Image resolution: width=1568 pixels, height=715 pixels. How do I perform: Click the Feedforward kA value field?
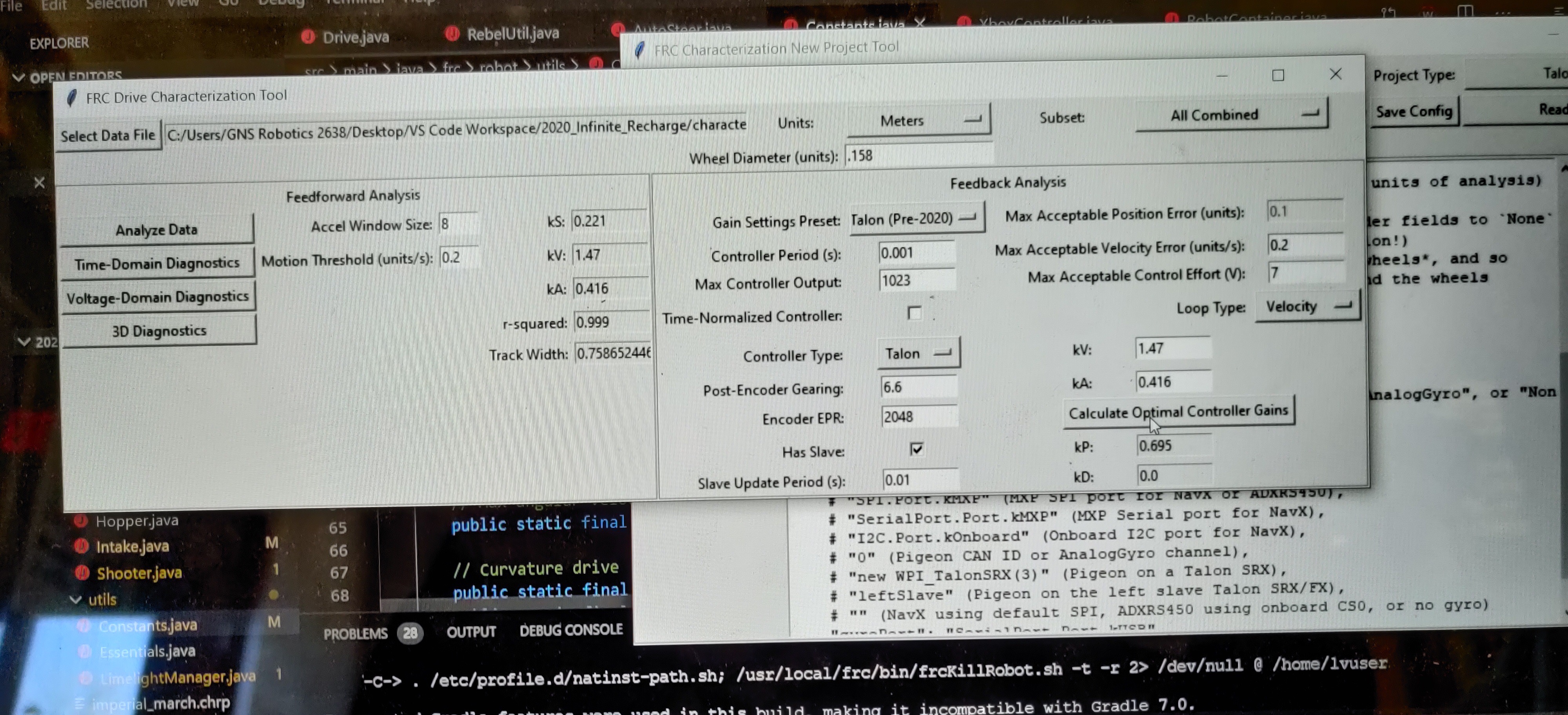point(611,288)
